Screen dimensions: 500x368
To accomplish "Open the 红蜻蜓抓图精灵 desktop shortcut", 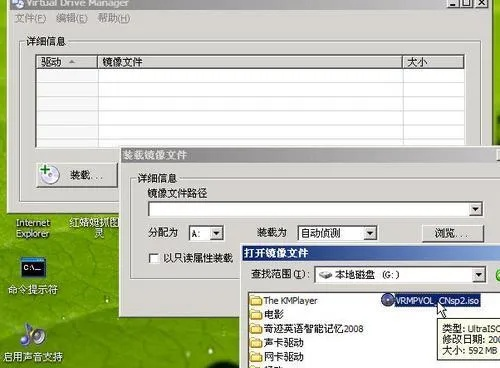I will click(x=94, y=228).
